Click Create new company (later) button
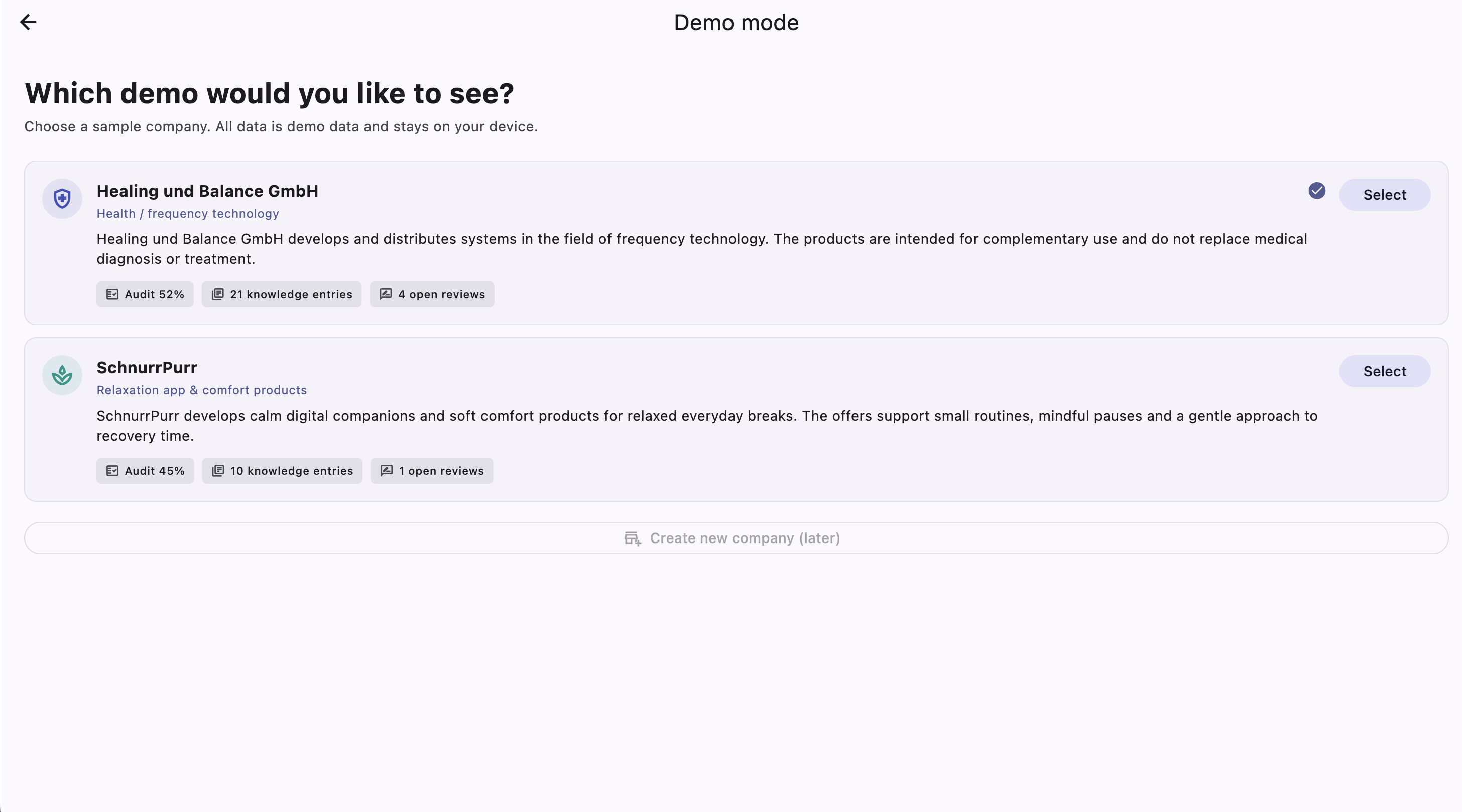The height and width of the screenshot is (812, 1462). [x=736, y=538]
